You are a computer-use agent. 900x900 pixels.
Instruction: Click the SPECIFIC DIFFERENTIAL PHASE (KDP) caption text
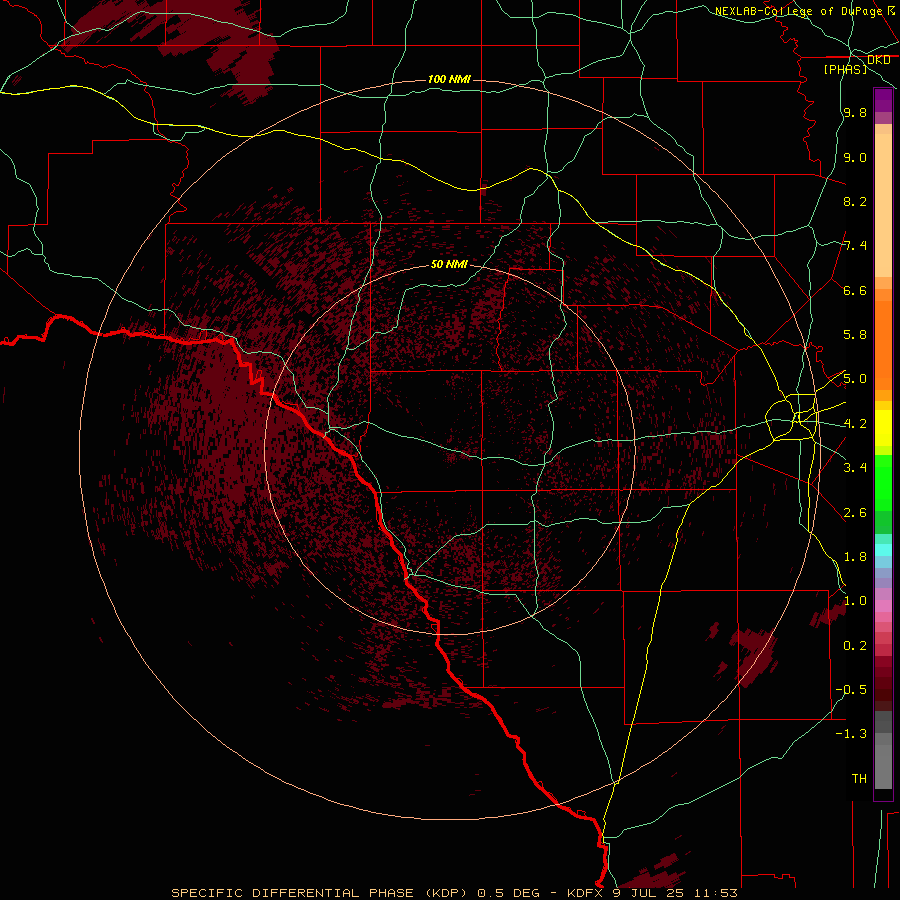click(322, 893)
